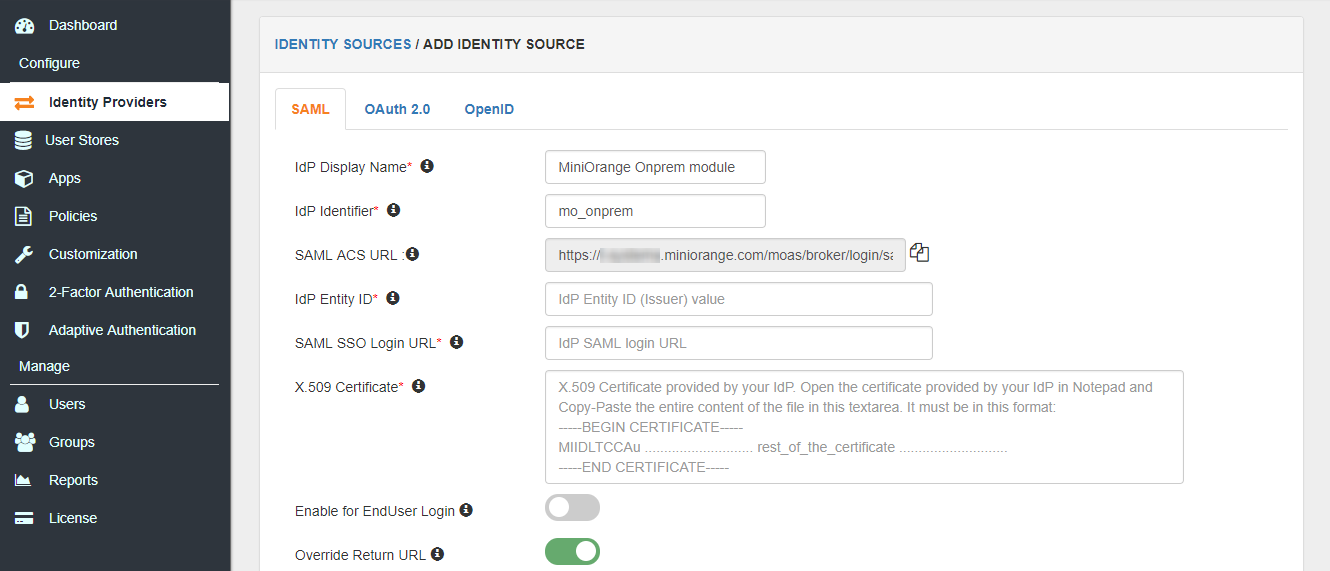Click the IdP Entity ID input field

(x=738, y=299)
